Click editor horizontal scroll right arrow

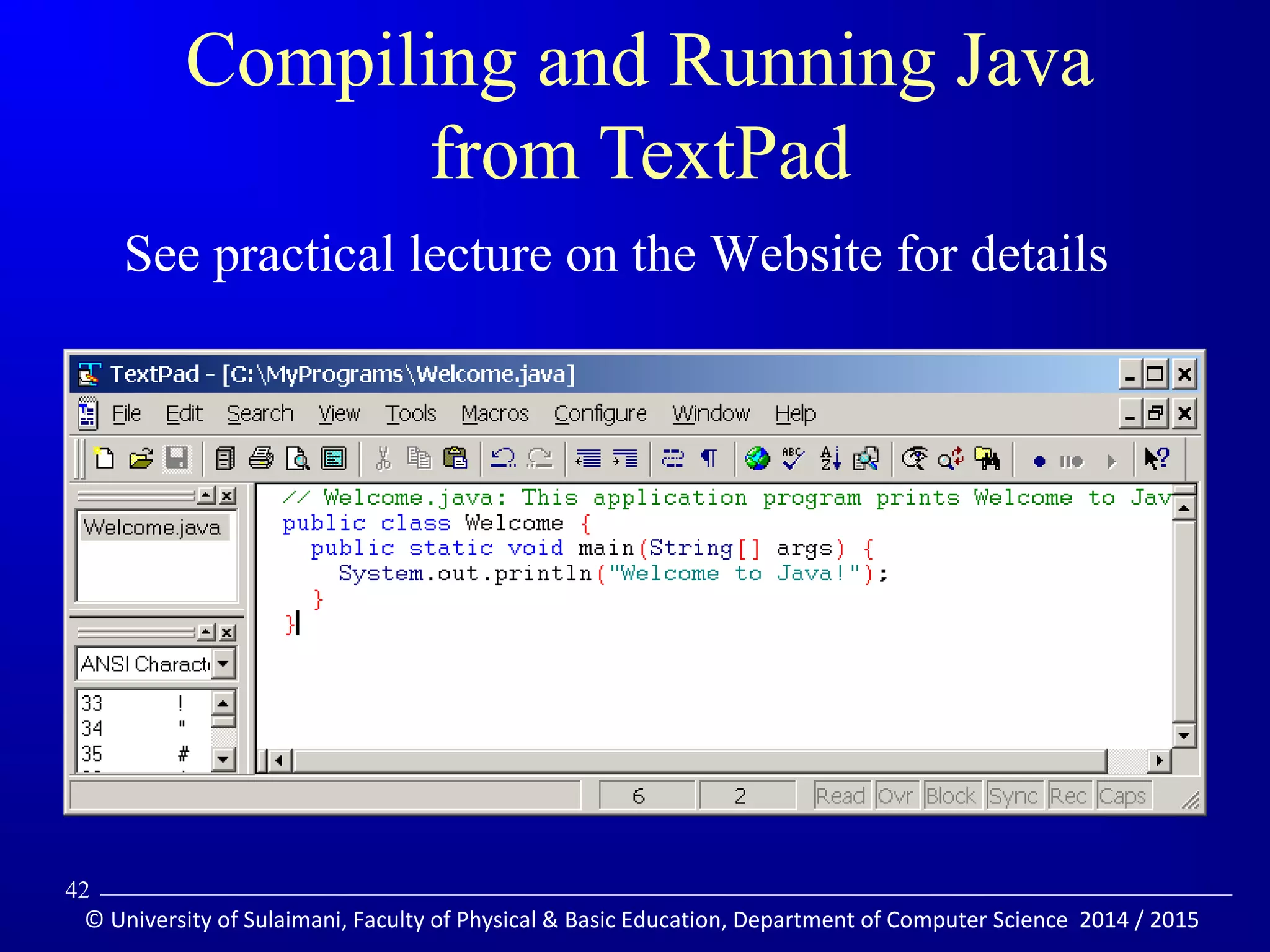(1159, 760)
